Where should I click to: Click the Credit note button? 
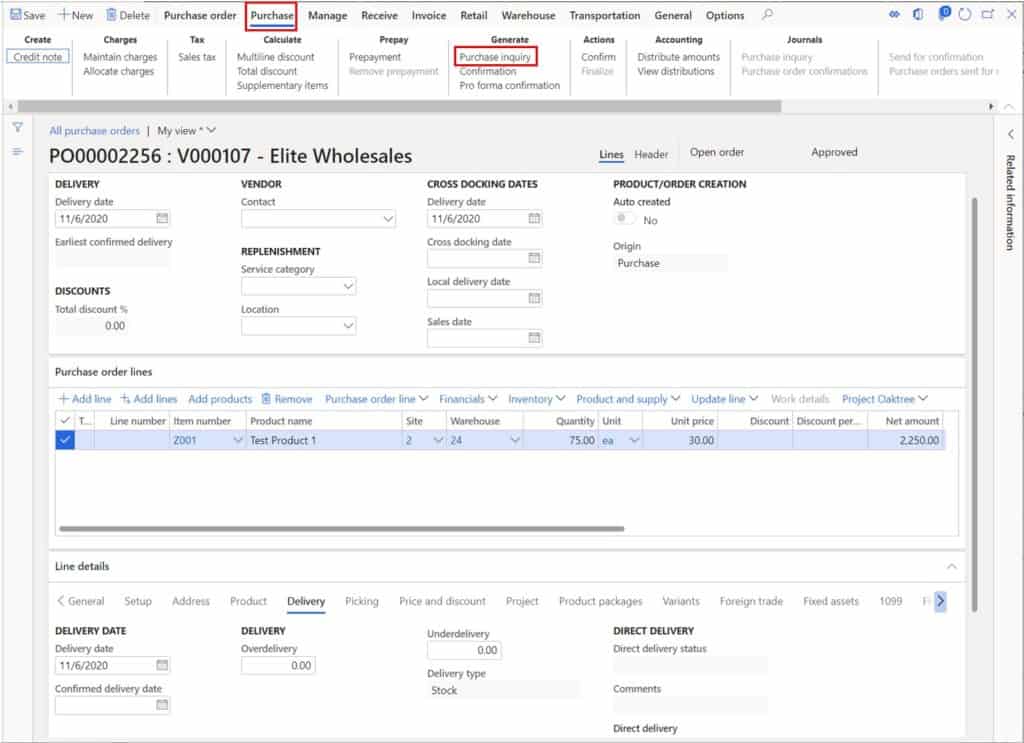click(x=35, y=57)
